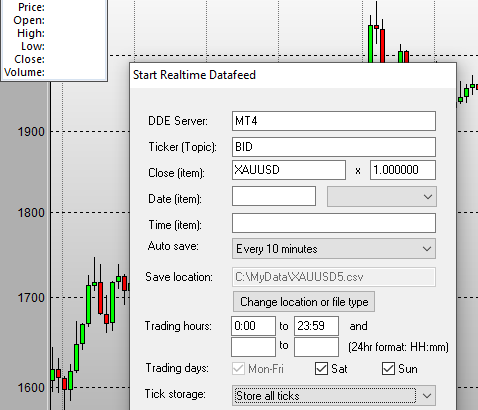Image resolution: width=478 pixels, height=410 pixels.
Task: Click the empty Time (item) field
Action: [334, 223]
